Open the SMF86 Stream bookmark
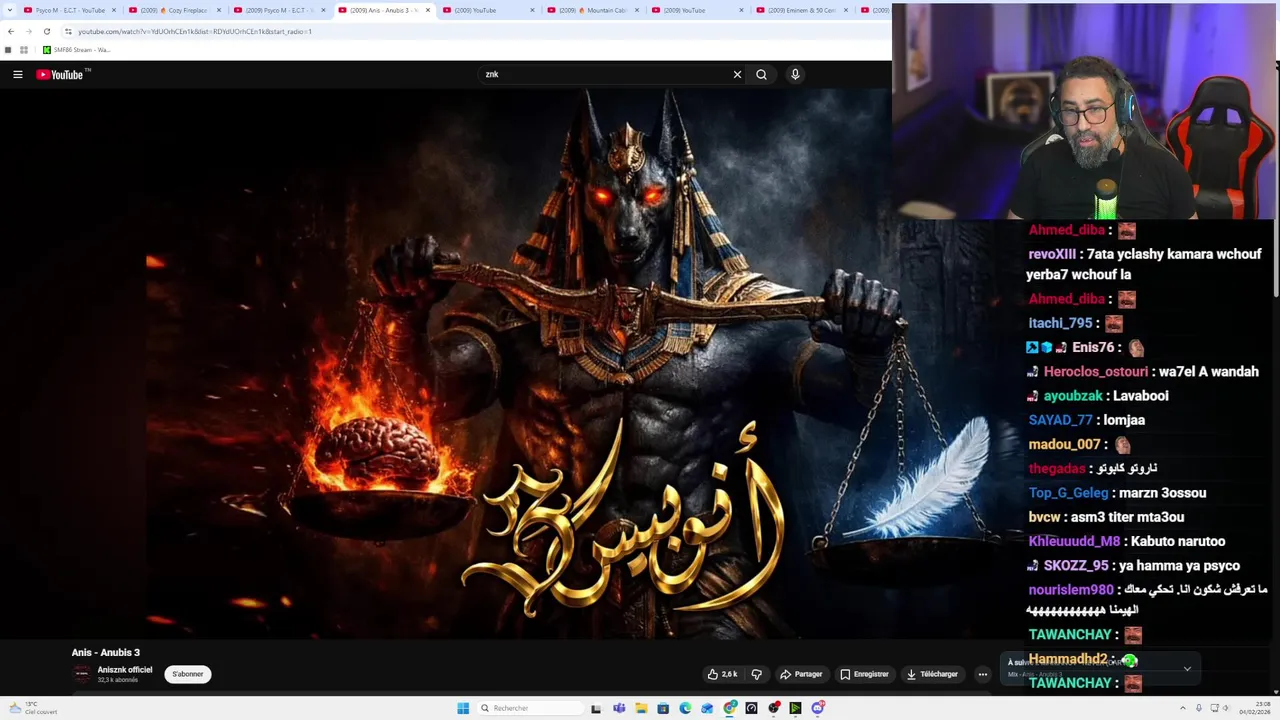The height and width of the screenshot is (720, 1280). click(76, 50)
